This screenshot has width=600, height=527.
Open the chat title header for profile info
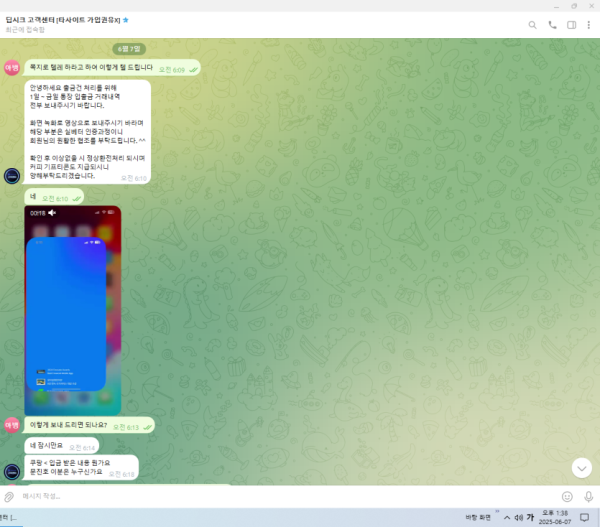pyautogui.click(x=63, y=20)
